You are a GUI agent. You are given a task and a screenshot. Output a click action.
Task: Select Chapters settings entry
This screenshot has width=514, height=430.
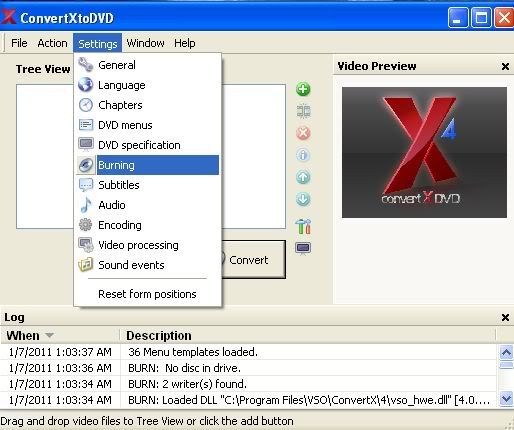(x=148, y=105)
